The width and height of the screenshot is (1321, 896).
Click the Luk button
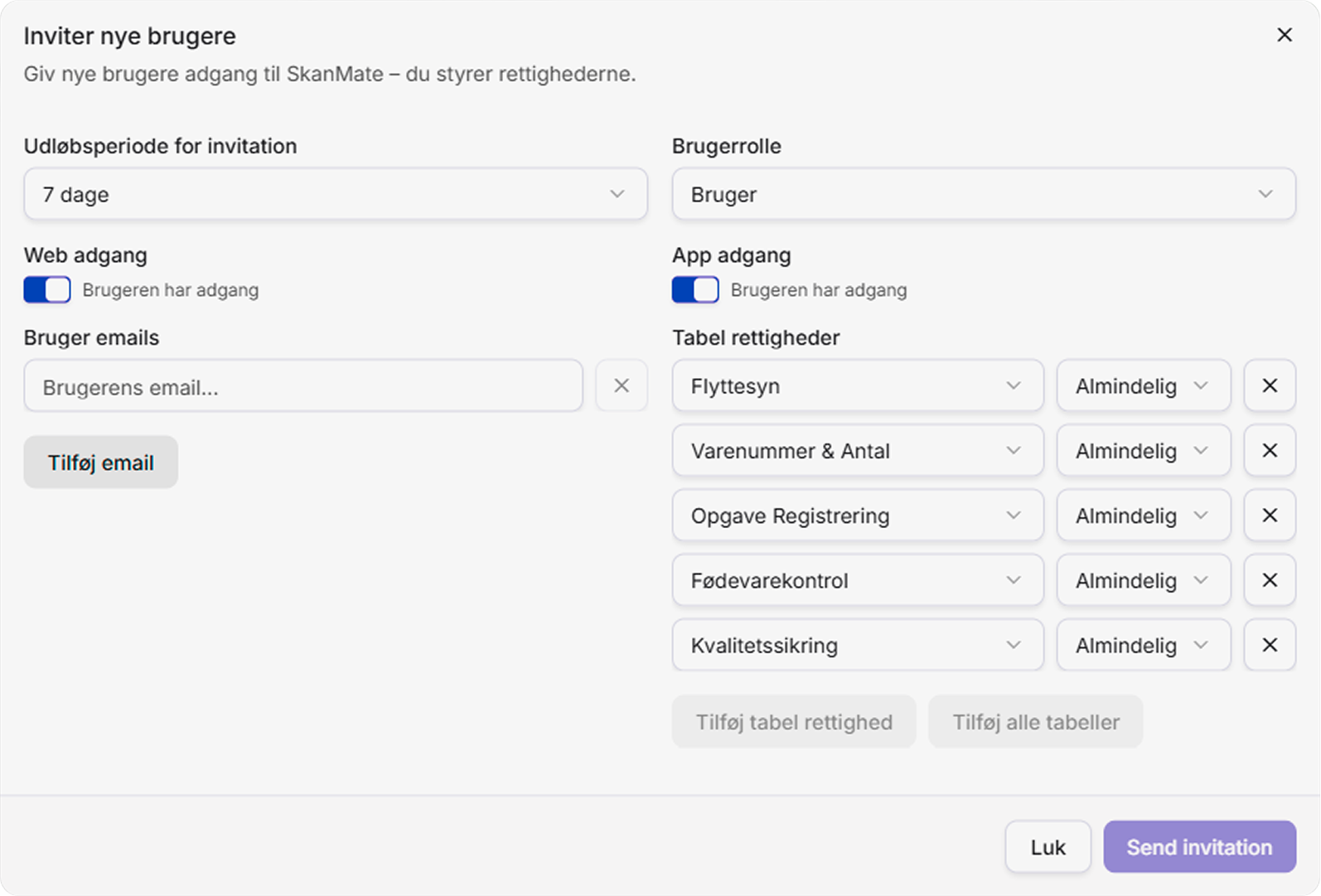pyautogui.click(x=1048, y=847)
